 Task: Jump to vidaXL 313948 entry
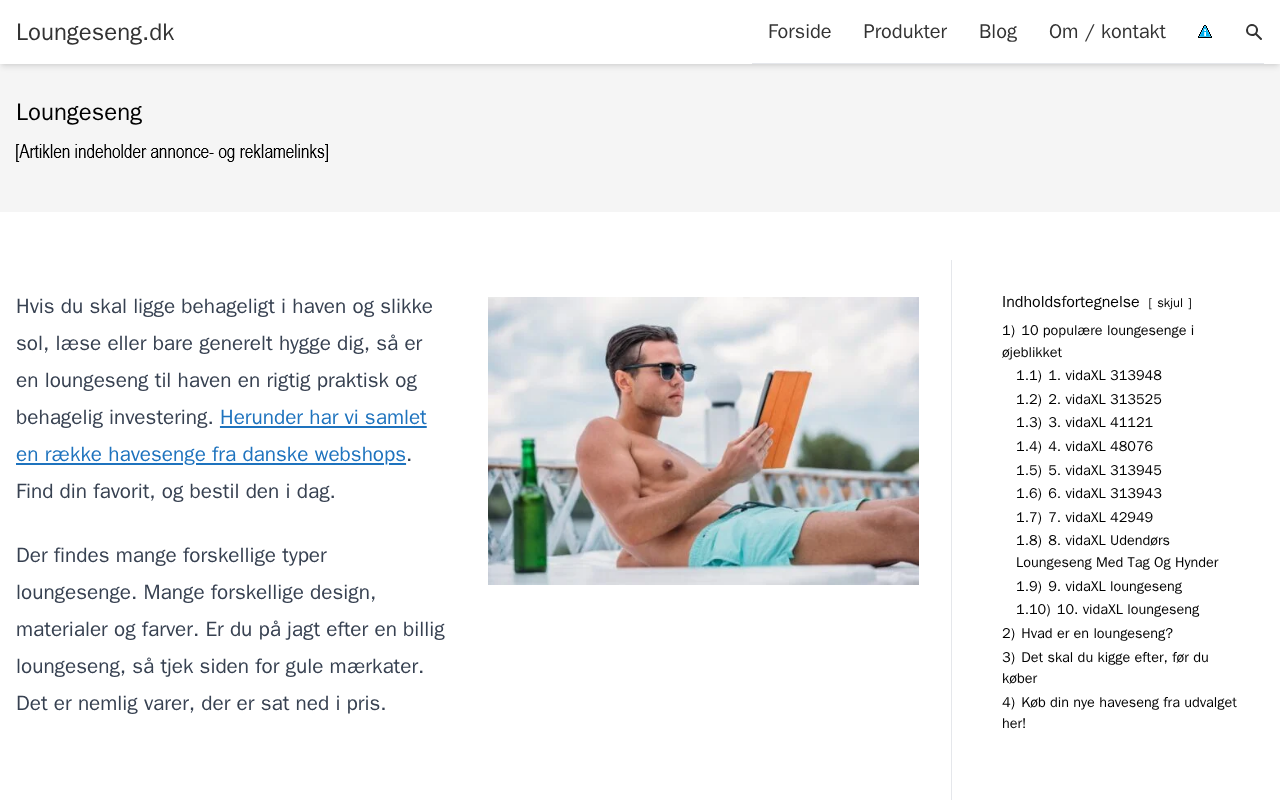pyautogui.click(x=1104, y=376)
